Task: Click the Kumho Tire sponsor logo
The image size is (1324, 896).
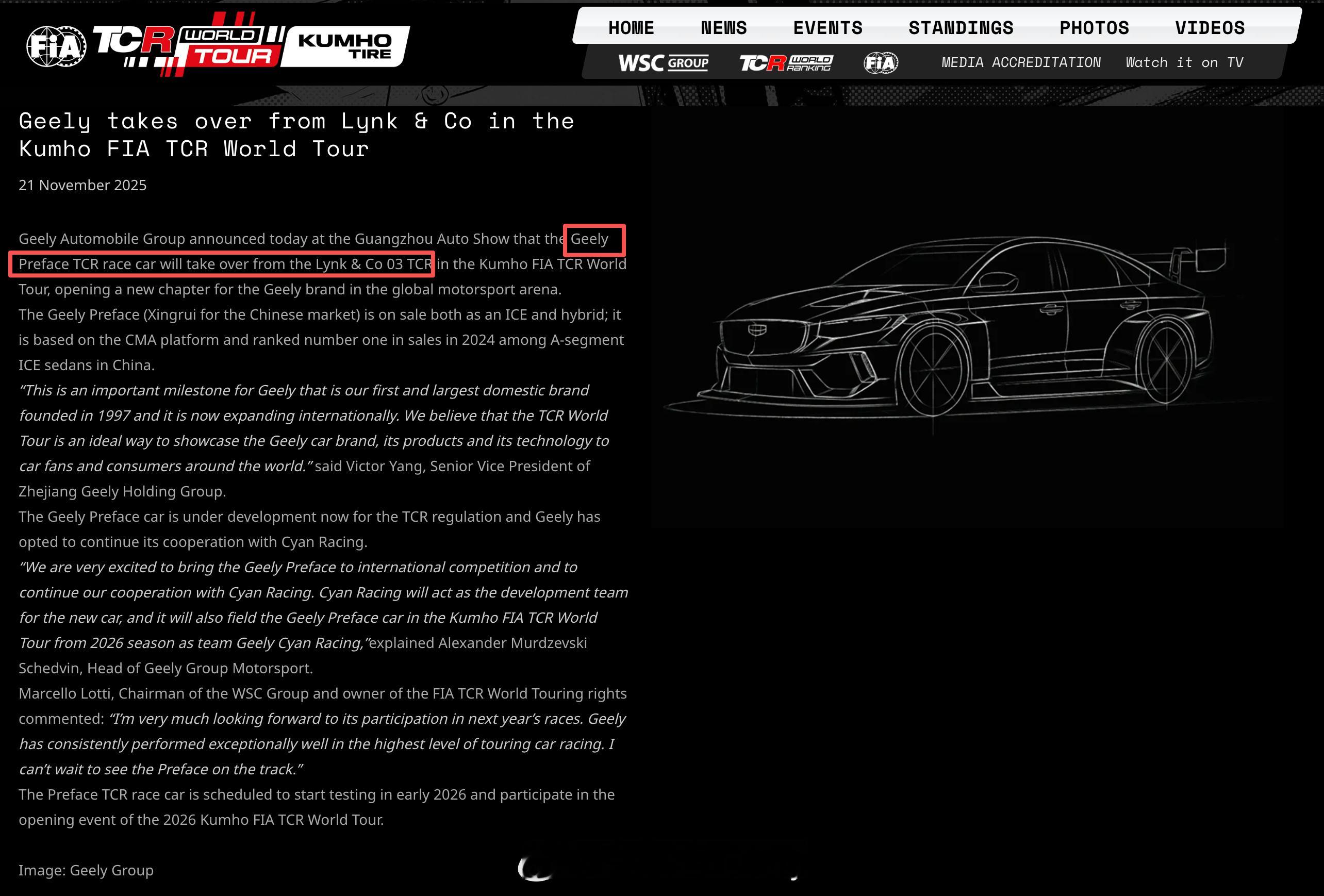Action: [x=345, y=47]
